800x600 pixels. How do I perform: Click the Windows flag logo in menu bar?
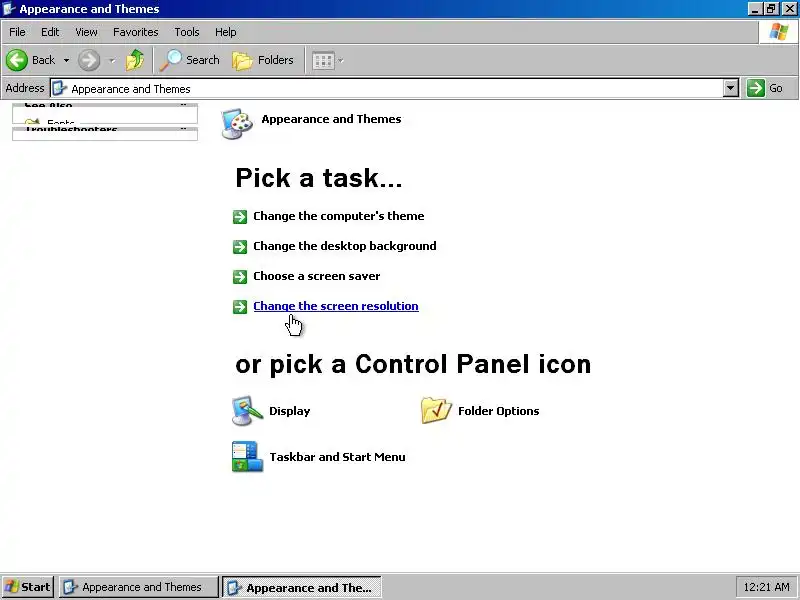click(x=779, y=32)
